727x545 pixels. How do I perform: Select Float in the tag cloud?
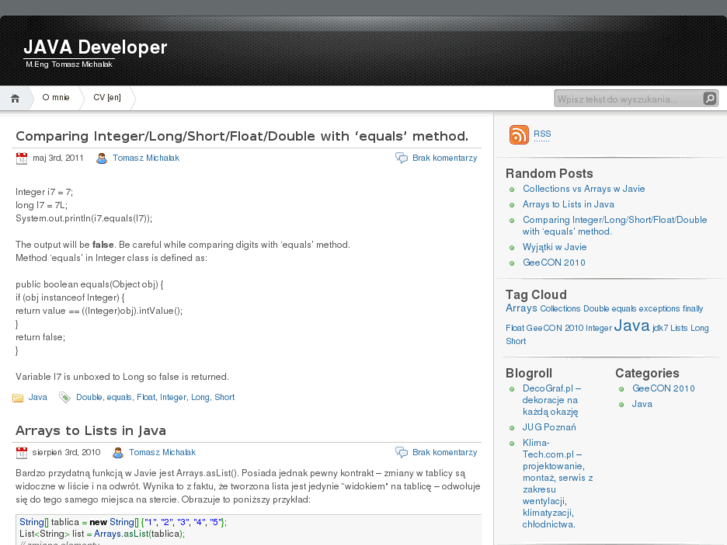pos(515,328)
